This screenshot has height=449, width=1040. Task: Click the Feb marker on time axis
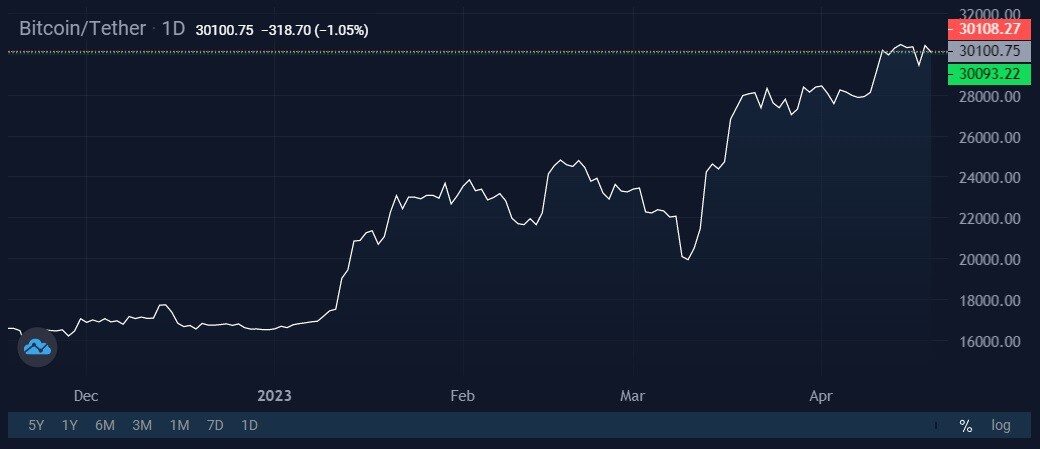pyautogui.click(x=462, y=396)
